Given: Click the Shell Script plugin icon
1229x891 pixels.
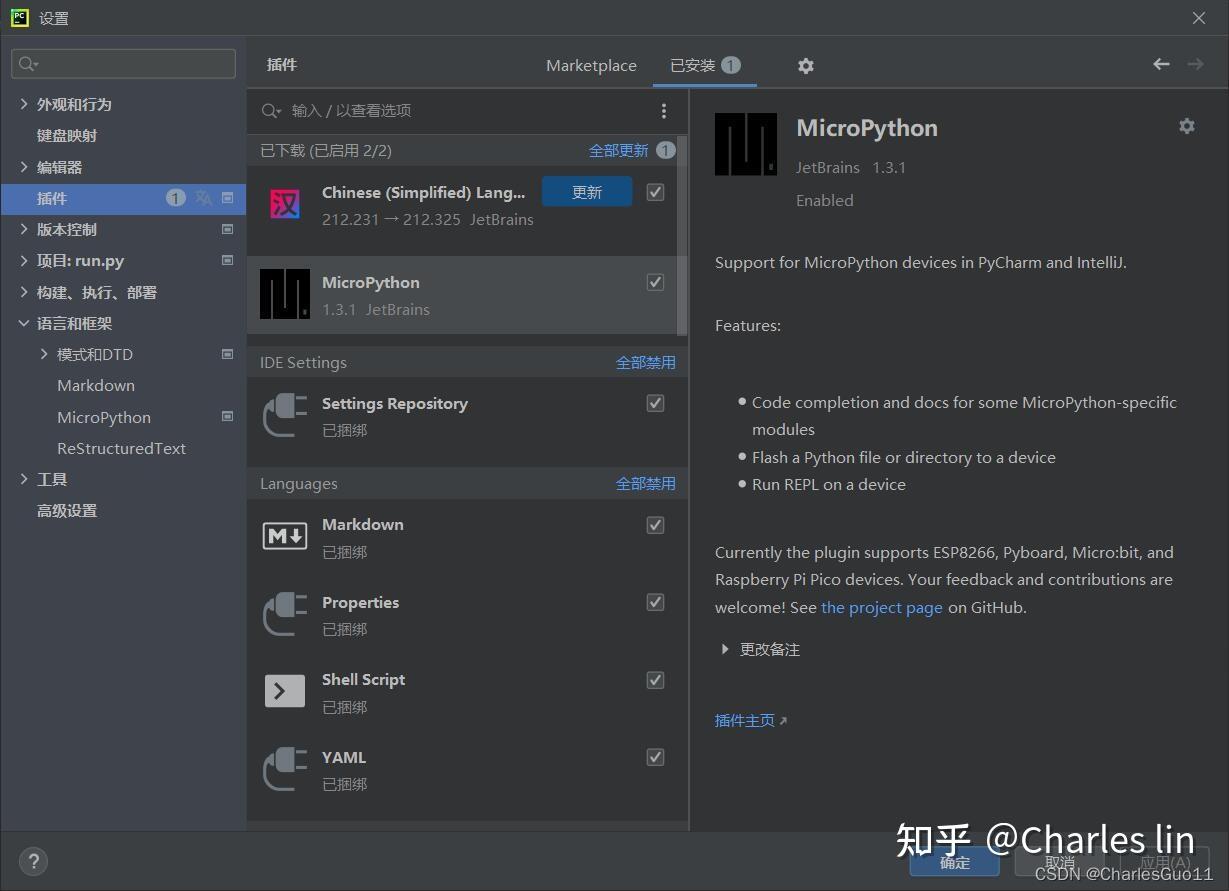Looking at the screenshot, I should (x=284, y=691).
